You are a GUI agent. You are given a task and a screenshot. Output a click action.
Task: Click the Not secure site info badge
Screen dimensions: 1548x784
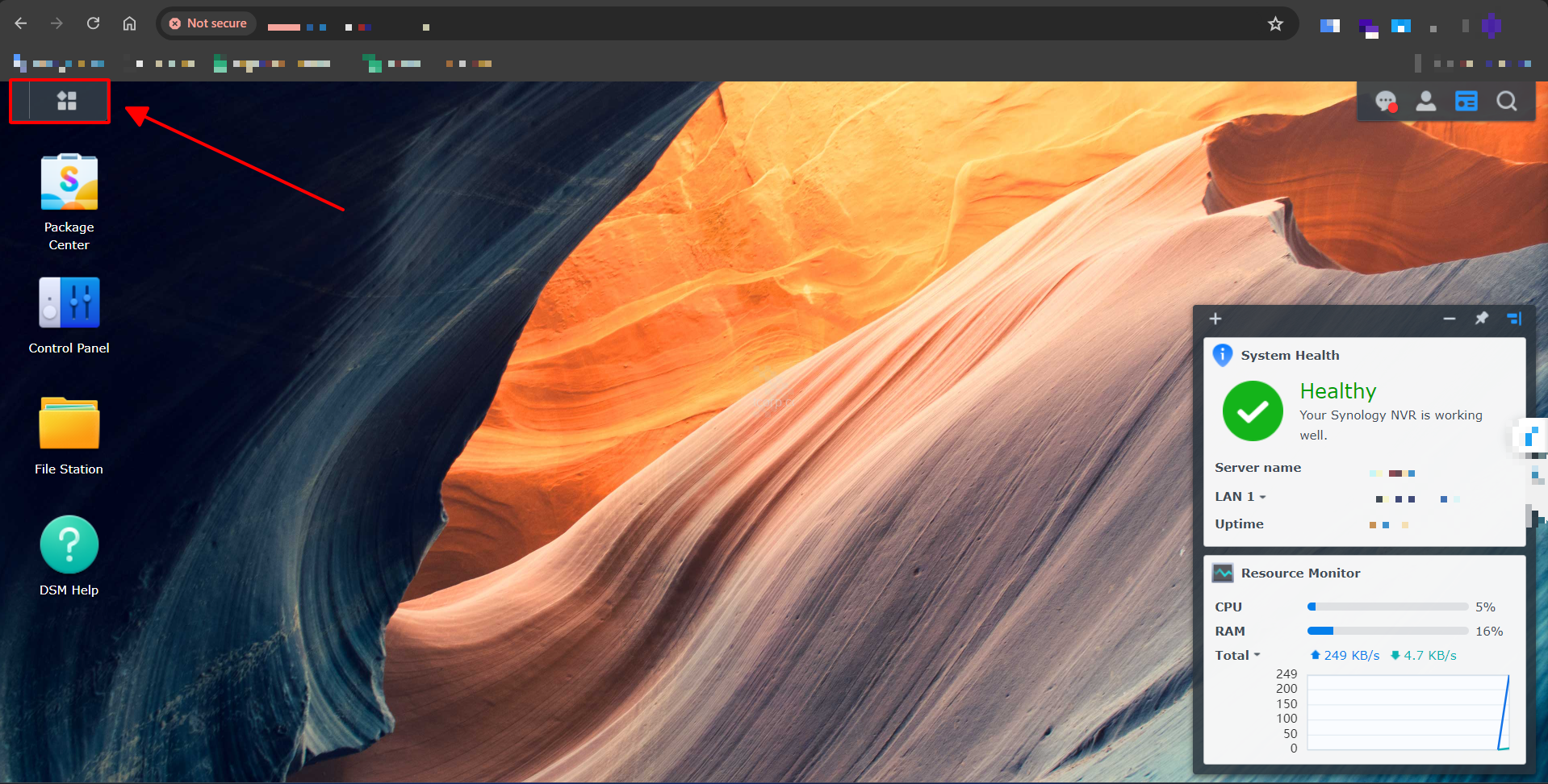coord(208,24)
